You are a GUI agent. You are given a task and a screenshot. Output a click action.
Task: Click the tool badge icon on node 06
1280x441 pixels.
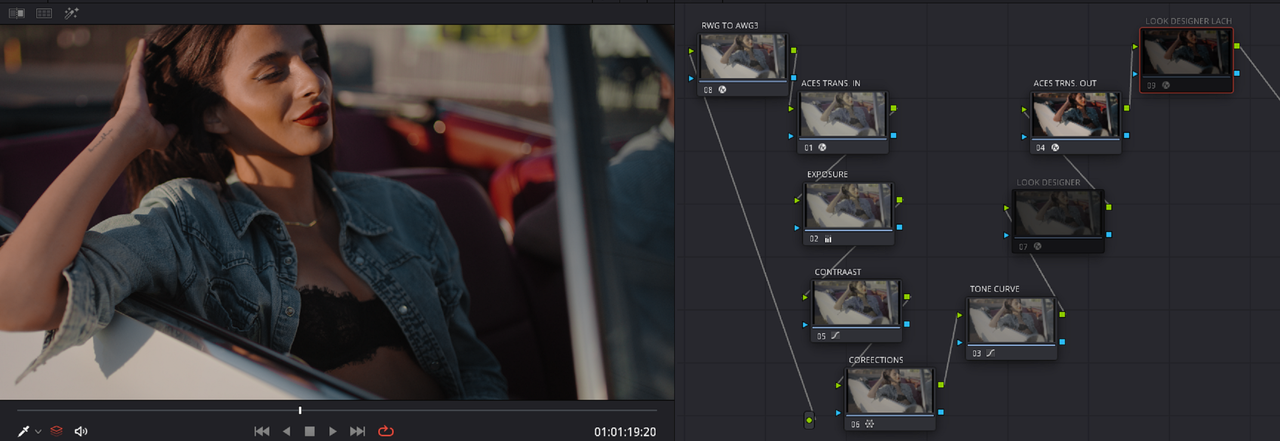point(869,424)
